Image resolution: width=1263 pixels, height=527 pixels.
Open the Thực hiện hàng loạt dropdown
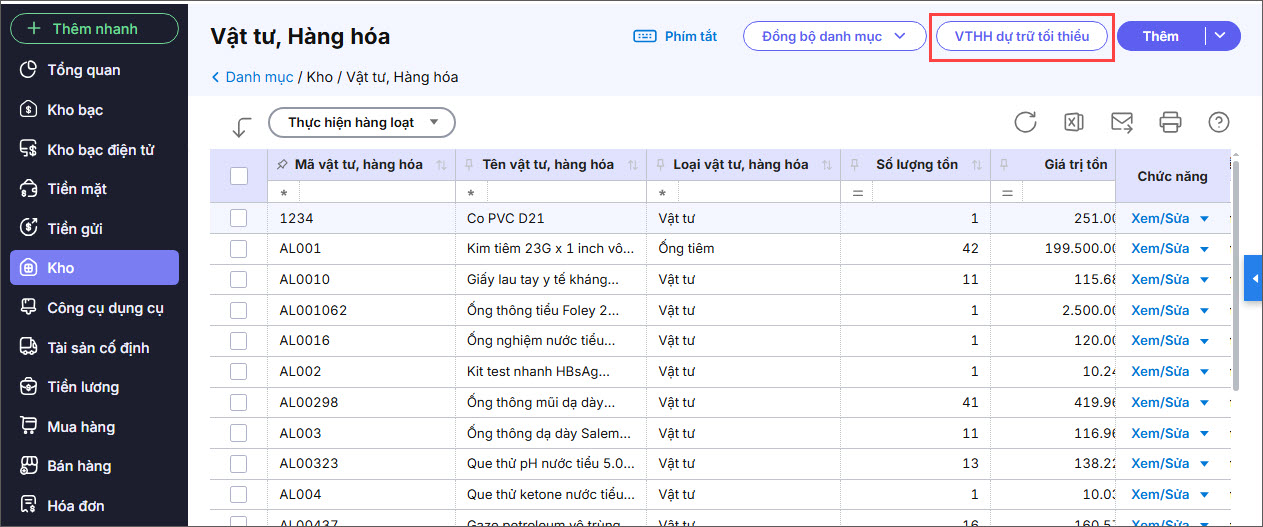coord(362,123)
